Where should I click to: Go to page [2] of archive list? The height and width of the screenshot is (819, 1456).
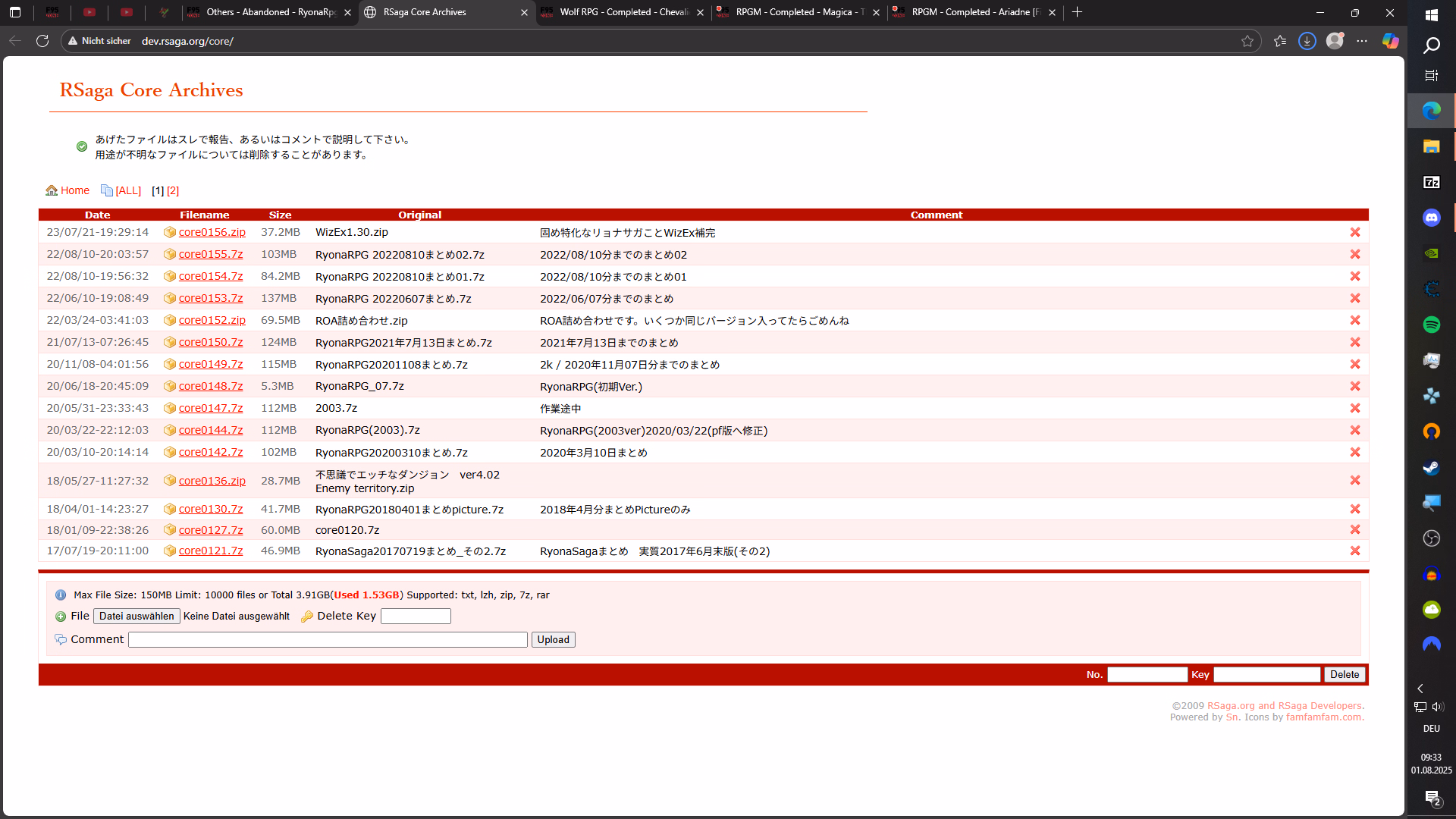173,191
